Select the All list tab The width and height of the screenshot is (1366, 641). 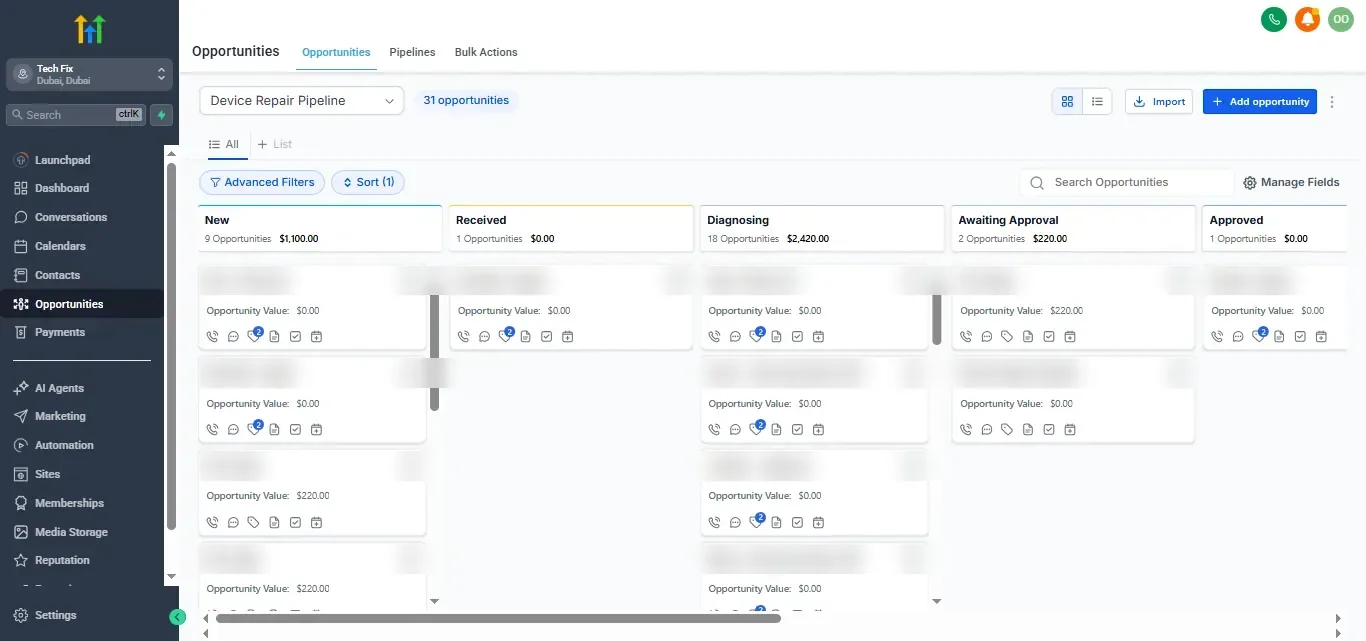pos(224,145)
